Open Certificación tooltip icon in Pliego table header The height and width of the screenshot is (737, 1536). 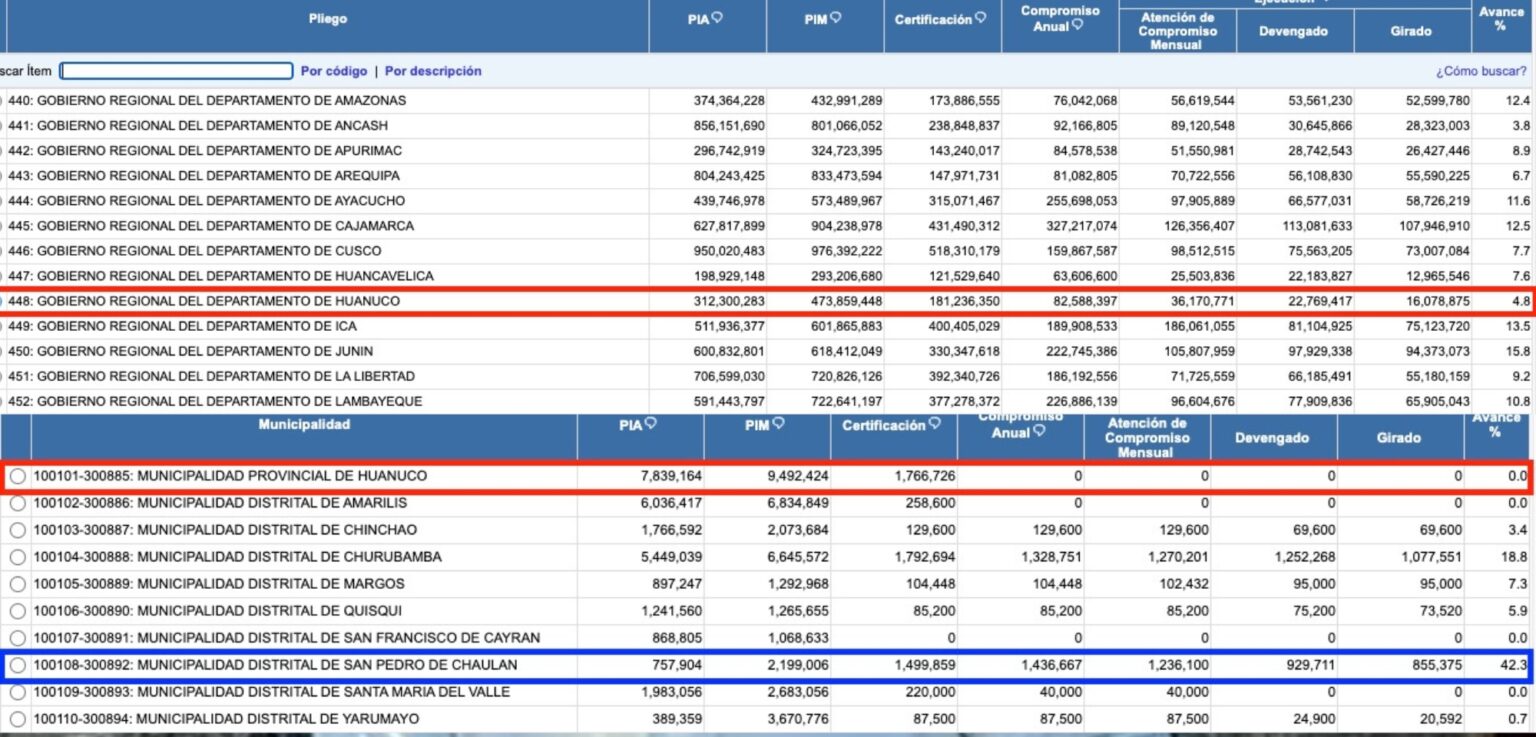tap(981, 17)
